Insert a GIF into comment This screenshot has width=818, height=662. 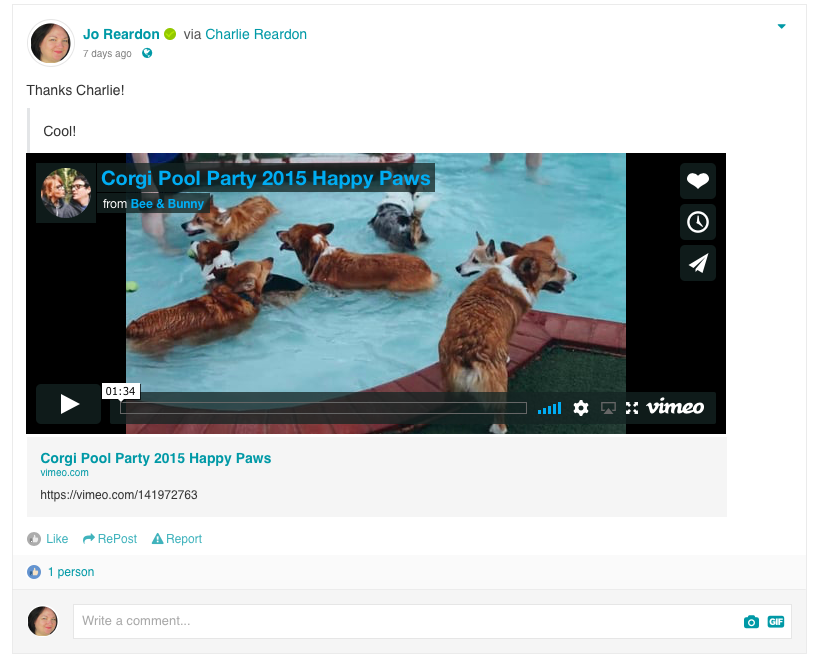click(x=776, y=621)
